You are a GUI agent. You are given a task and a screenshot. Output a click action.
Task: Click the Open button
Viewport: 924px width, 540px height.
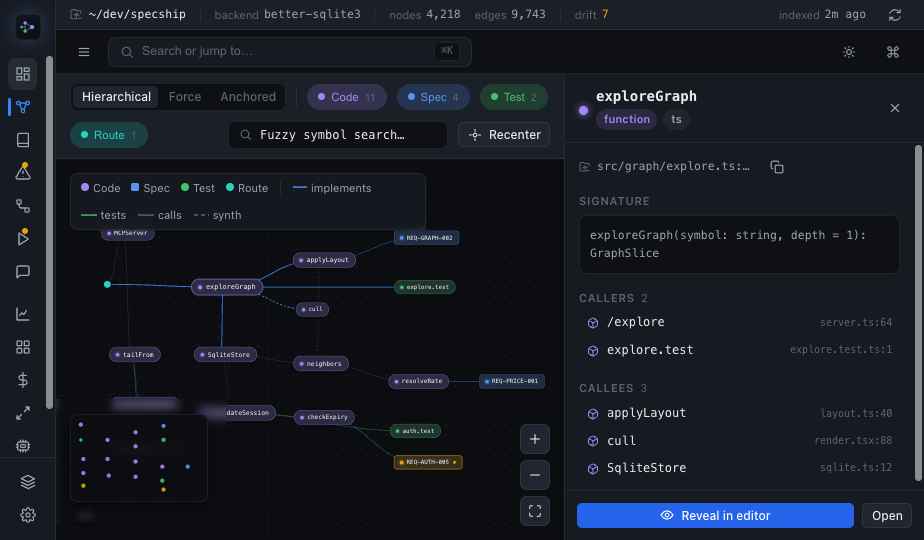pyautogui.click(x=887, y=516)
